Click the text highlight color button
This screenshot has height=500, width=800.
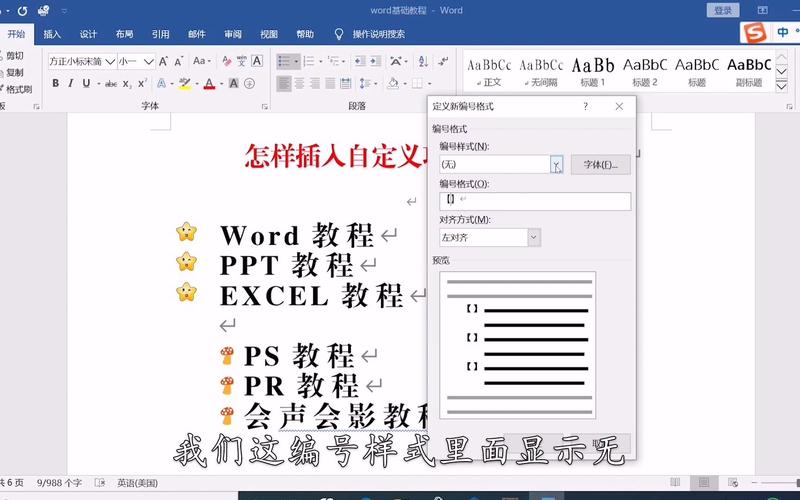[x=184, y=83]
